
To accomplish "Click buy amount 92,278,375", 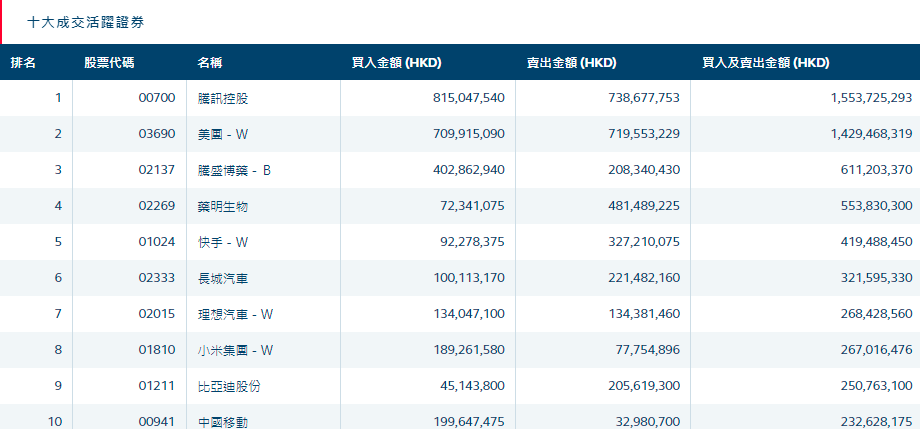I will pyautogui.click(x=472, y=242).
